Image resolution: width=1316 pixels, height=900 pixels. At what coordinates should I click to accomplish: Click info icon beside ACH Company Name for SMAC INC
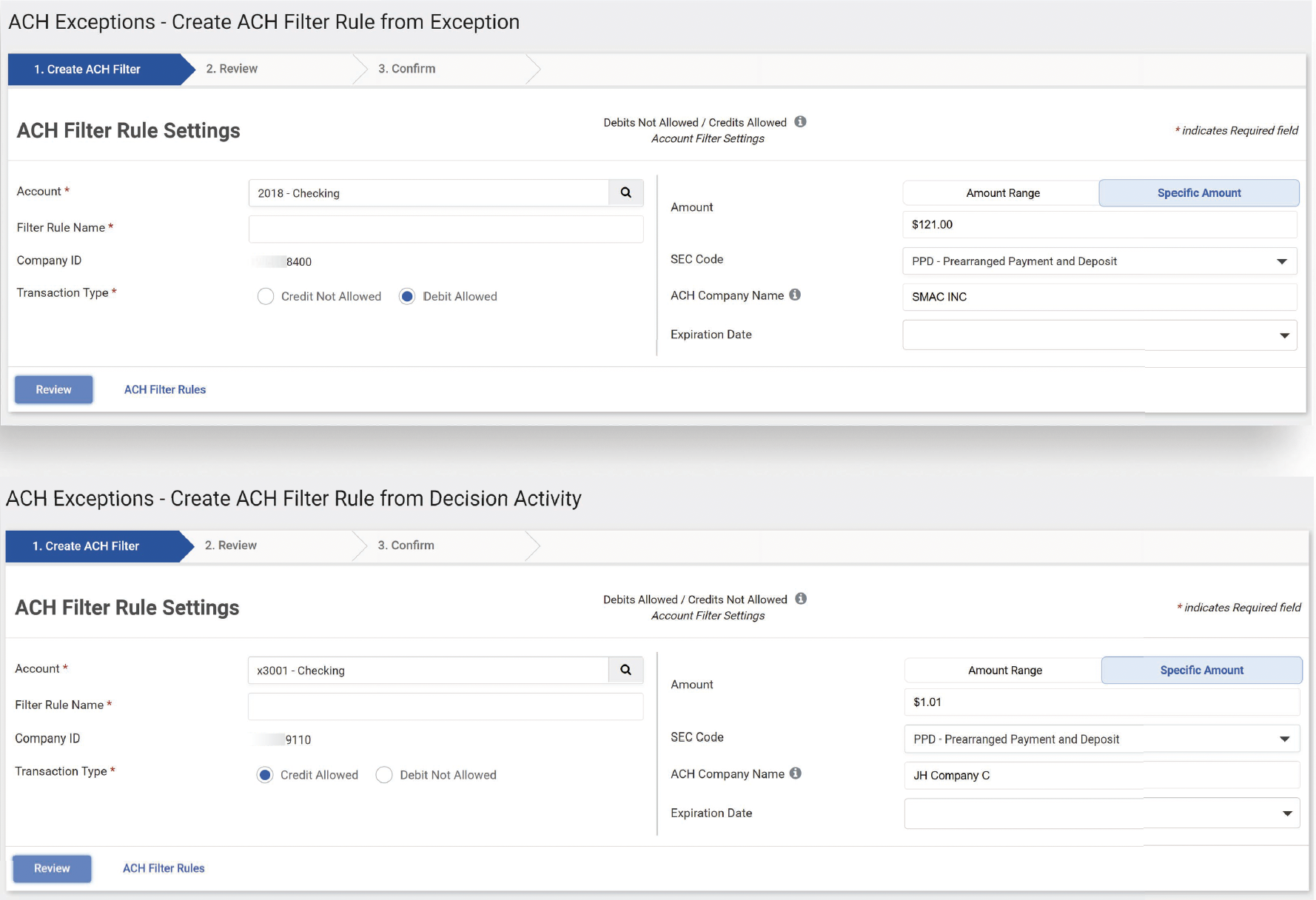coord(795,295)
